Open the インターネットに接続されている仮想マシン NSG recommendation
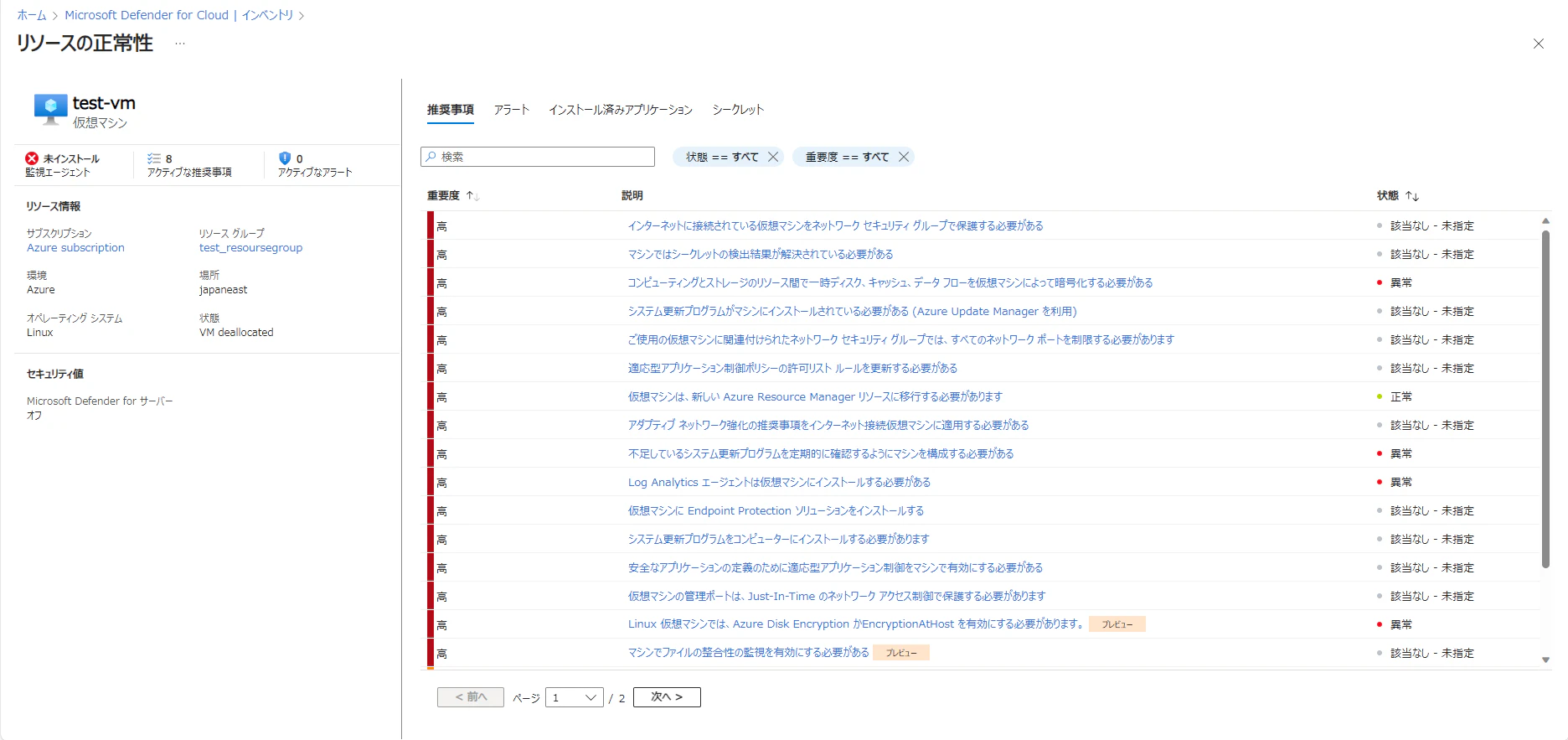1568x740 pixels. pos(835,225)
